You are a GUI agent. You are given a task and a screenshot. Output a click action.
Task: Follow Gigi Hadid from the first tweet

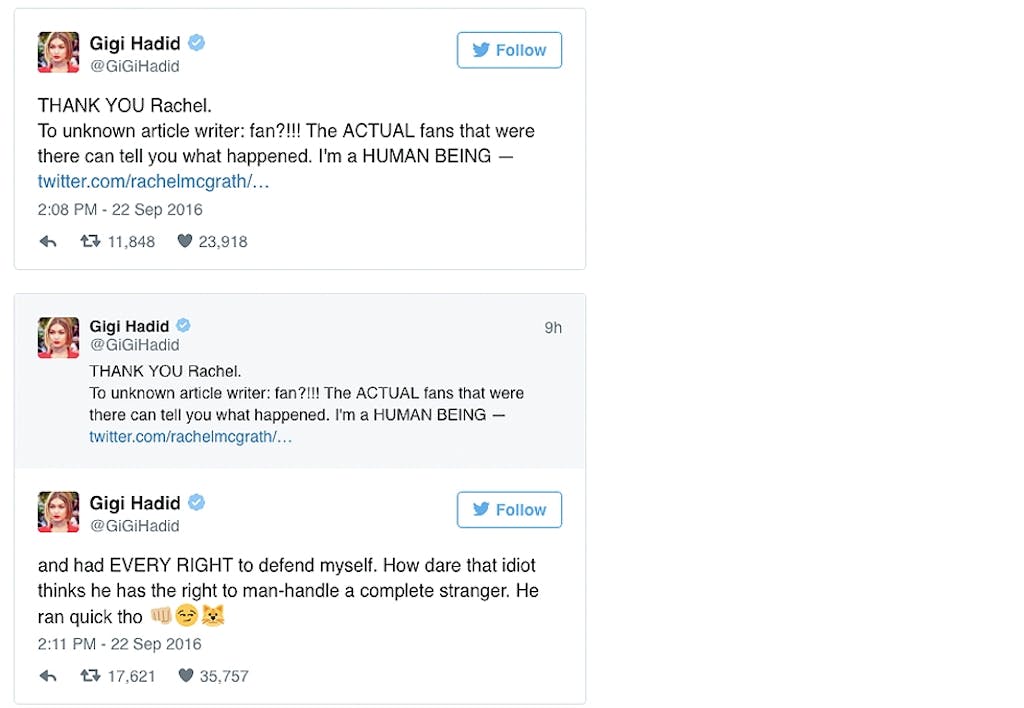click(x=509, y=50)
